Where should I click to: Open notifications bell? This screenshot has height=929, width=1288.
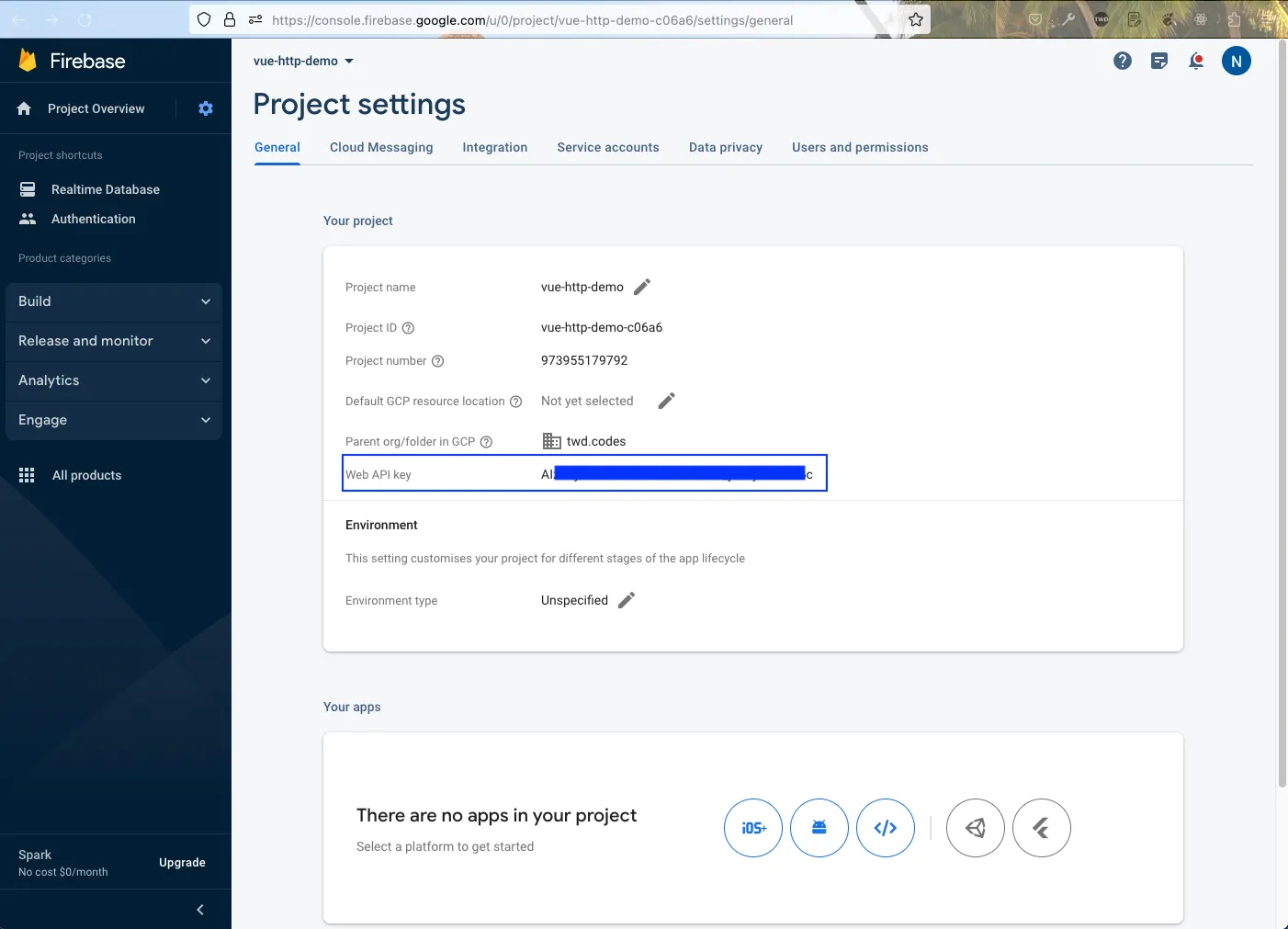click(x=1196, y=61)
